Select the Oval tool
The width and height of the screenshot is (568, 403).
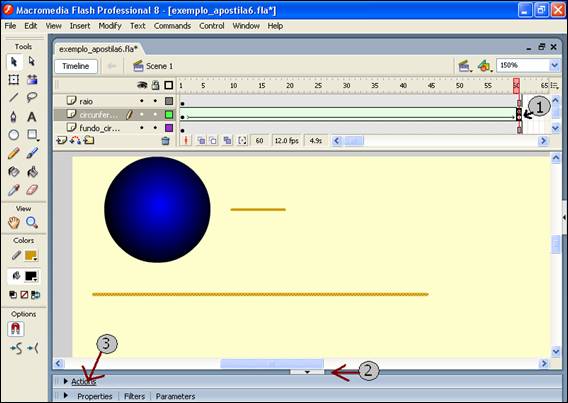coord(14,135)
